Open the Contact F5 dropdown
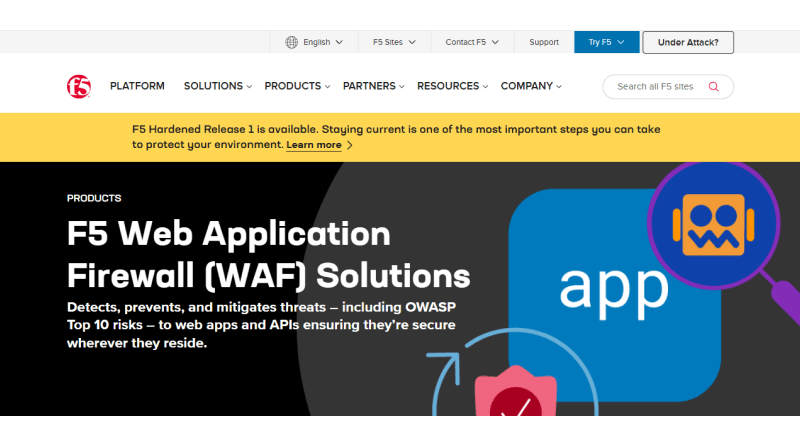This screenshot has width=800, height=445. pos(472,42)
